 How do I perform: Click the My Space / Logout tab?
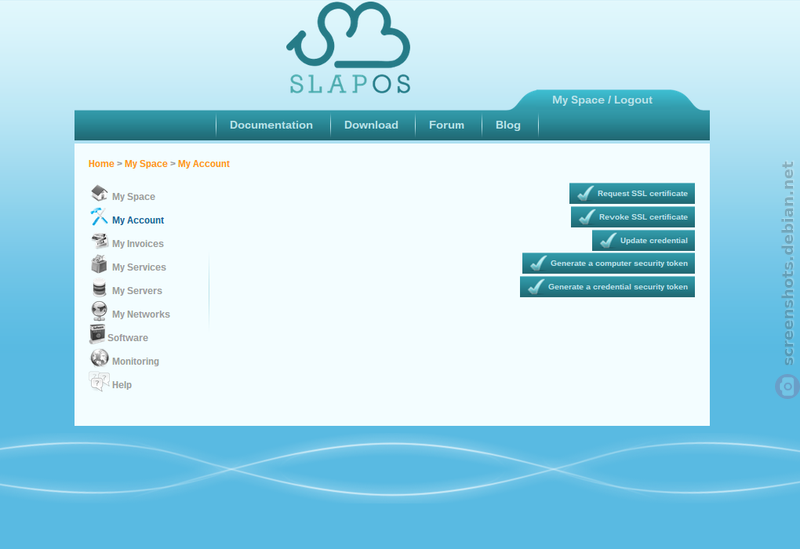[602, 100]
